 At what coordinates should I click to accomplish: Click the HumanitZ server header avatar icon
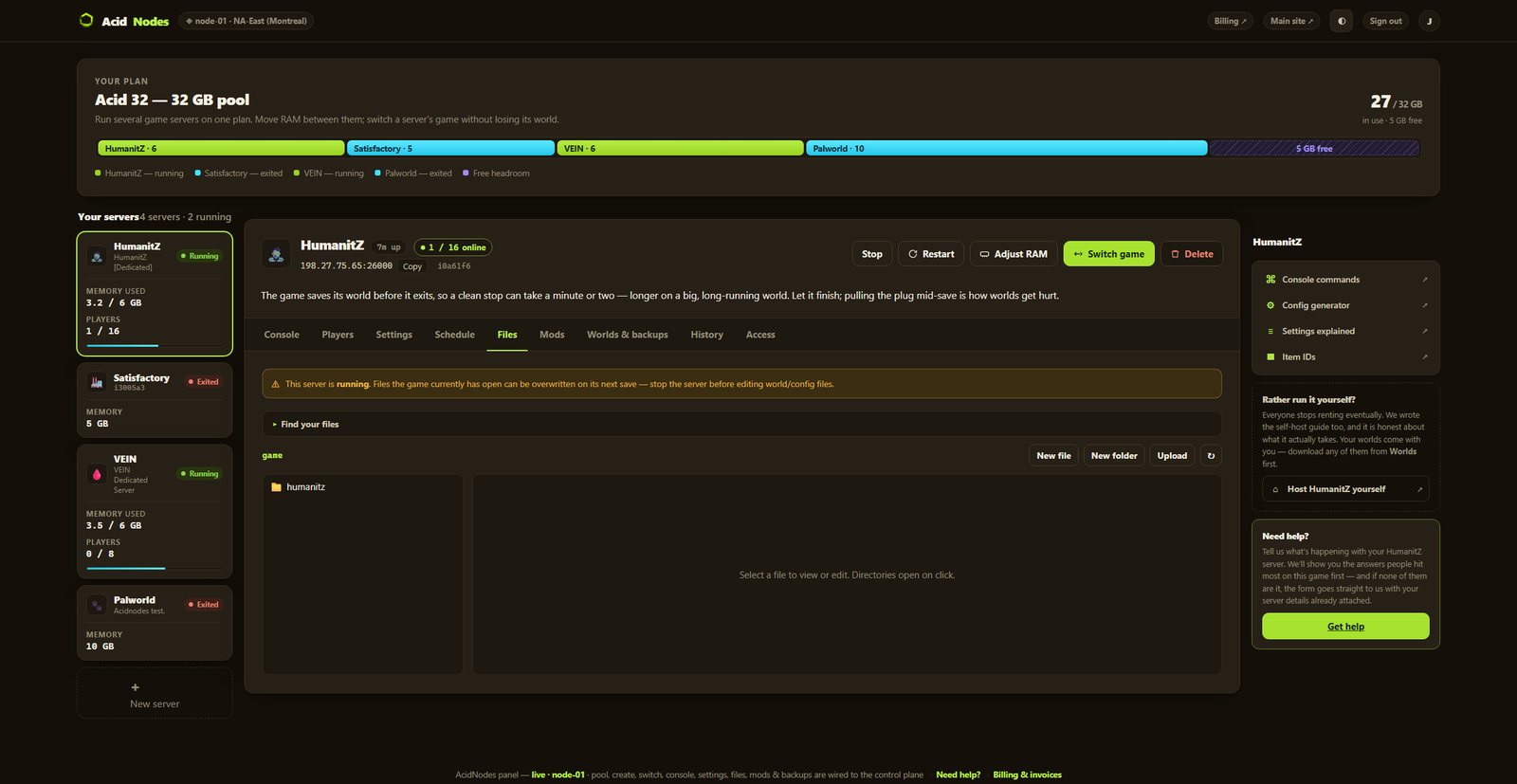coord(276,254)
